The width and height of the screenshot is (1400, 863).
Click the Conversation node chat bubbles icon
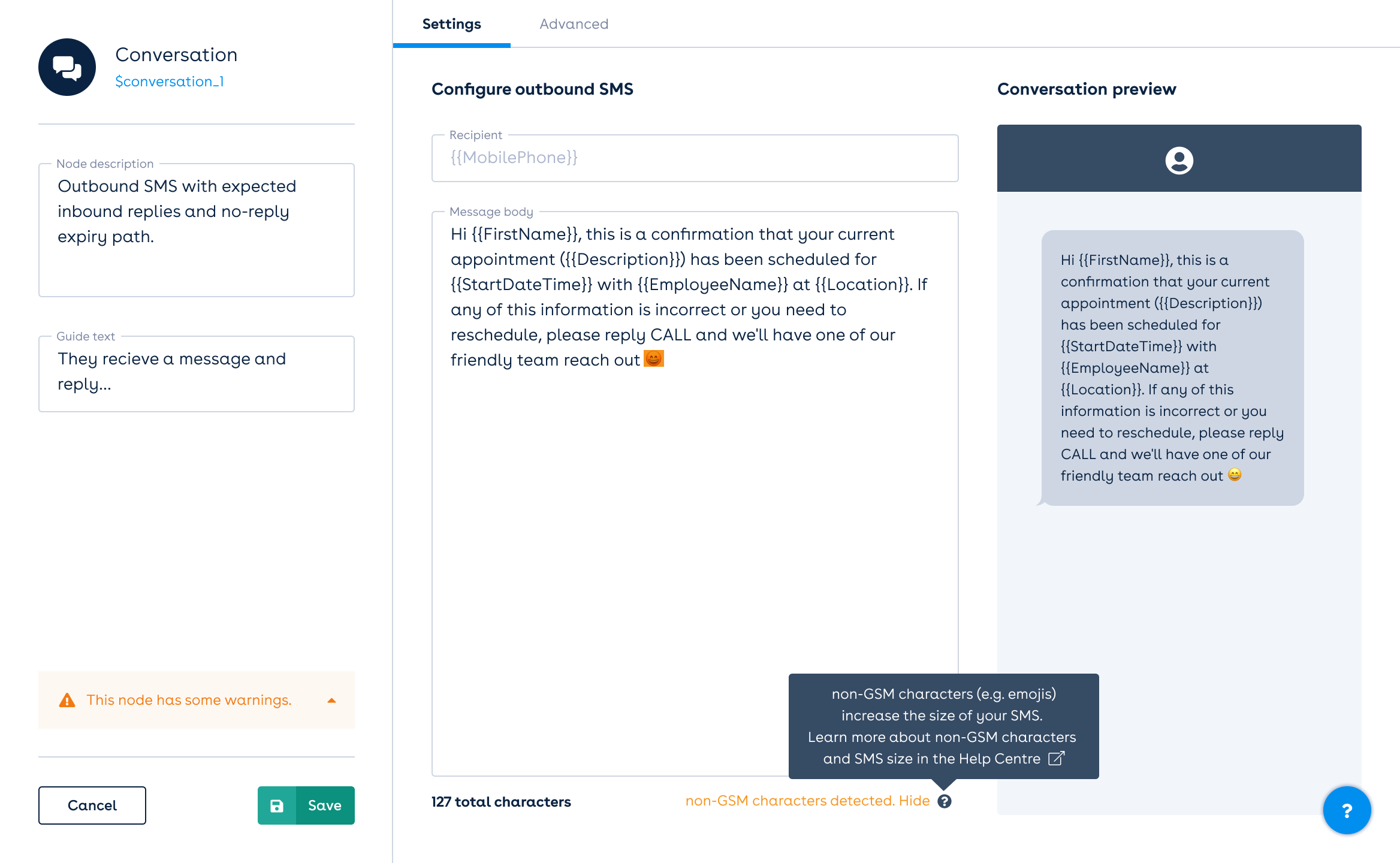67,67
